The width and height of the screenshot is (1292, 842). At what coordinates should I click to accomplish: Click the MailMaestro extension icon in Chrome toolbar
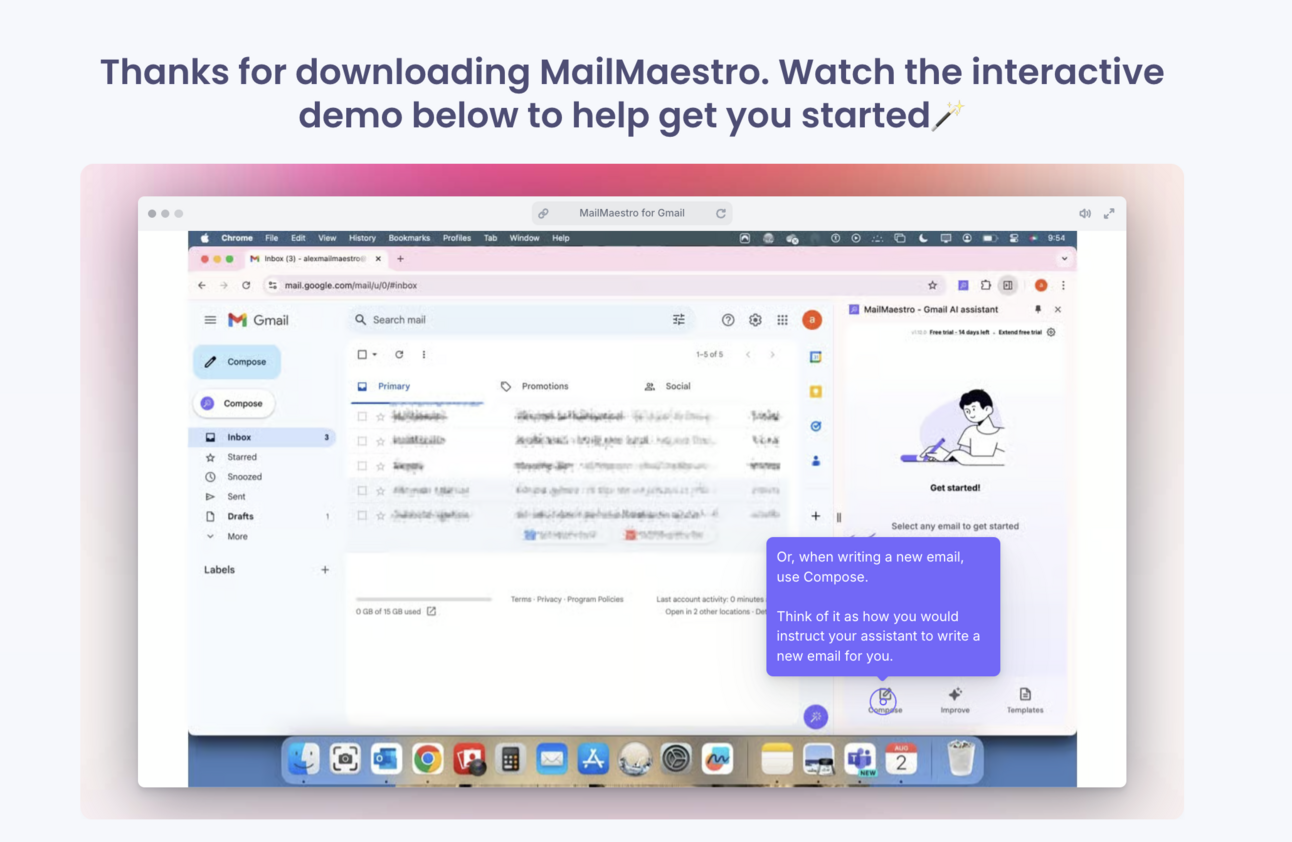pyautogui.click(x=963, y=285)
